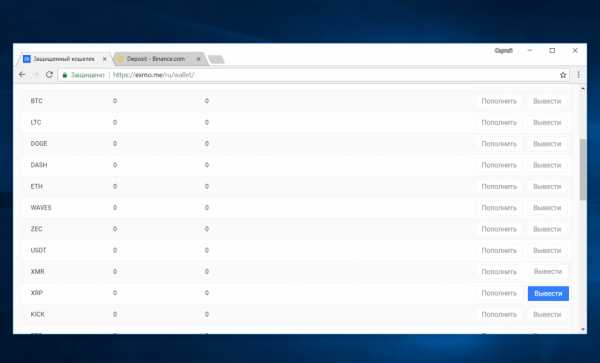
Task: Reload the page with refresh icon
Action: [49, 75]
